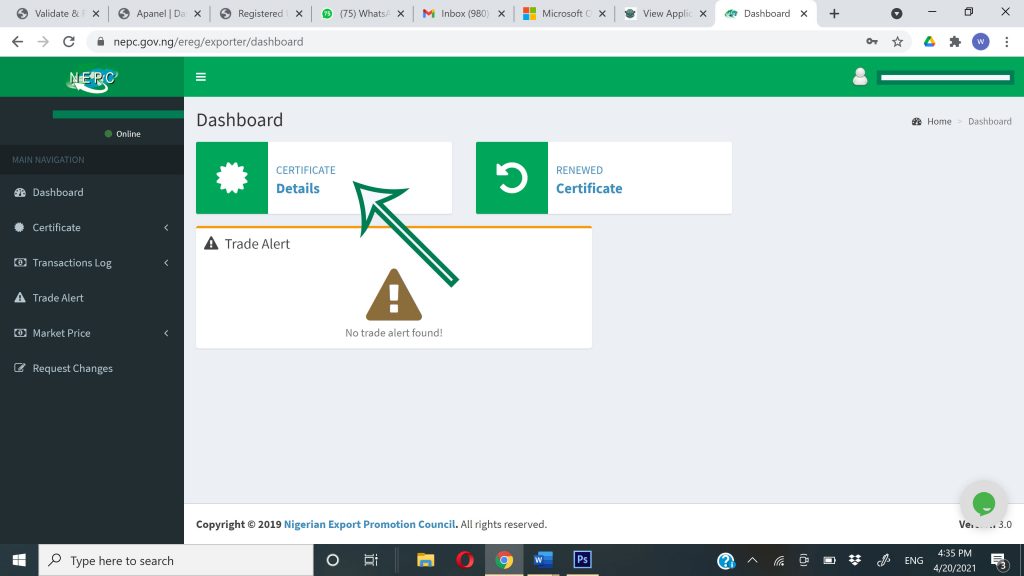1024x576 pixels.
Task: Toggle the bookmark star in the address bar
Action: pyautogui.click(x=897, y=41)
